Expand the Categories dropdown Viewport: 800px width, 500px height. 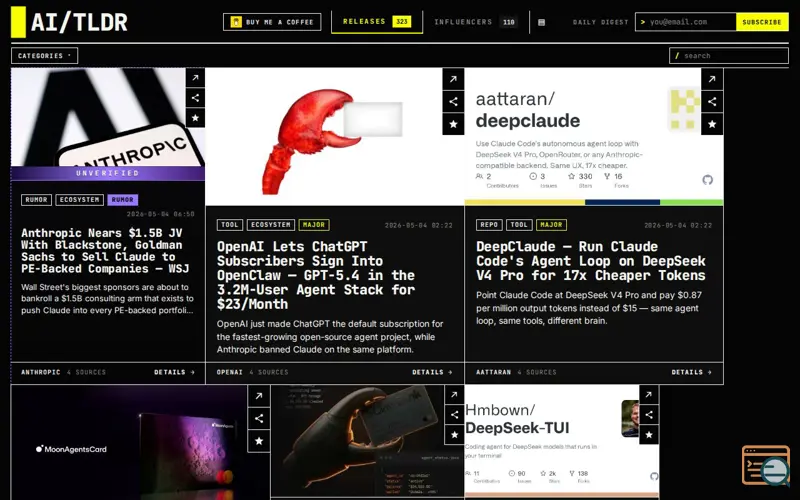click(44, 56)
